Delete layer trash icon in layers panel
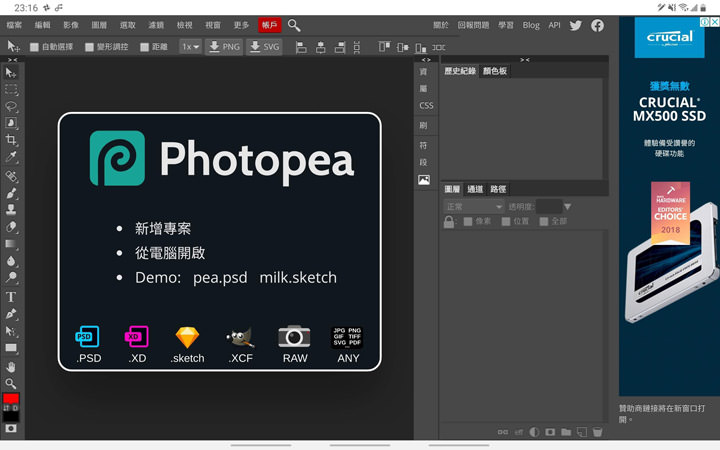Viewport: 720px width, 450px height. pos(597,432)
